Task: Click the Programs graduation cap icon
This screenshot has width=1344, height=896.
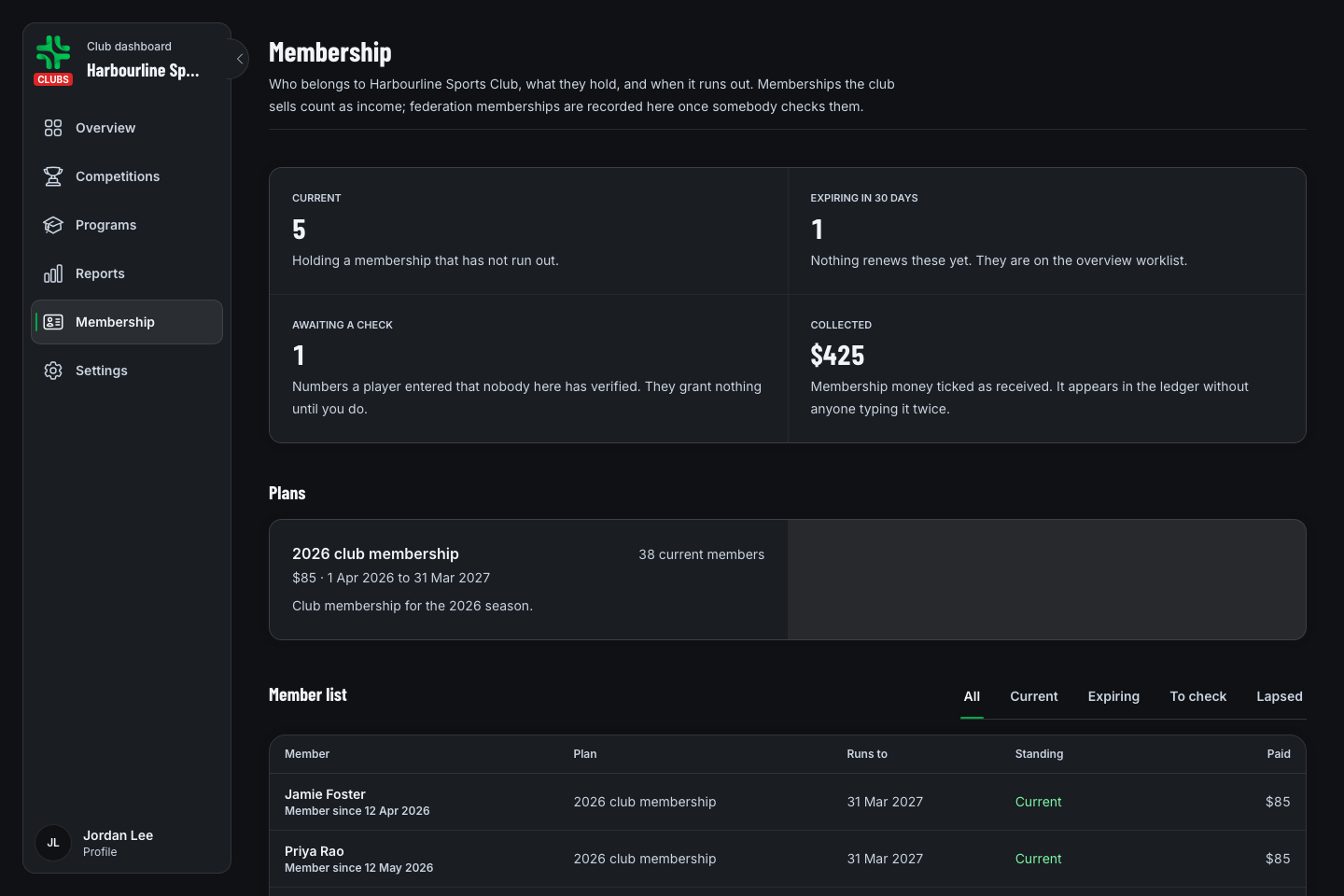Action: pos(53,225)
